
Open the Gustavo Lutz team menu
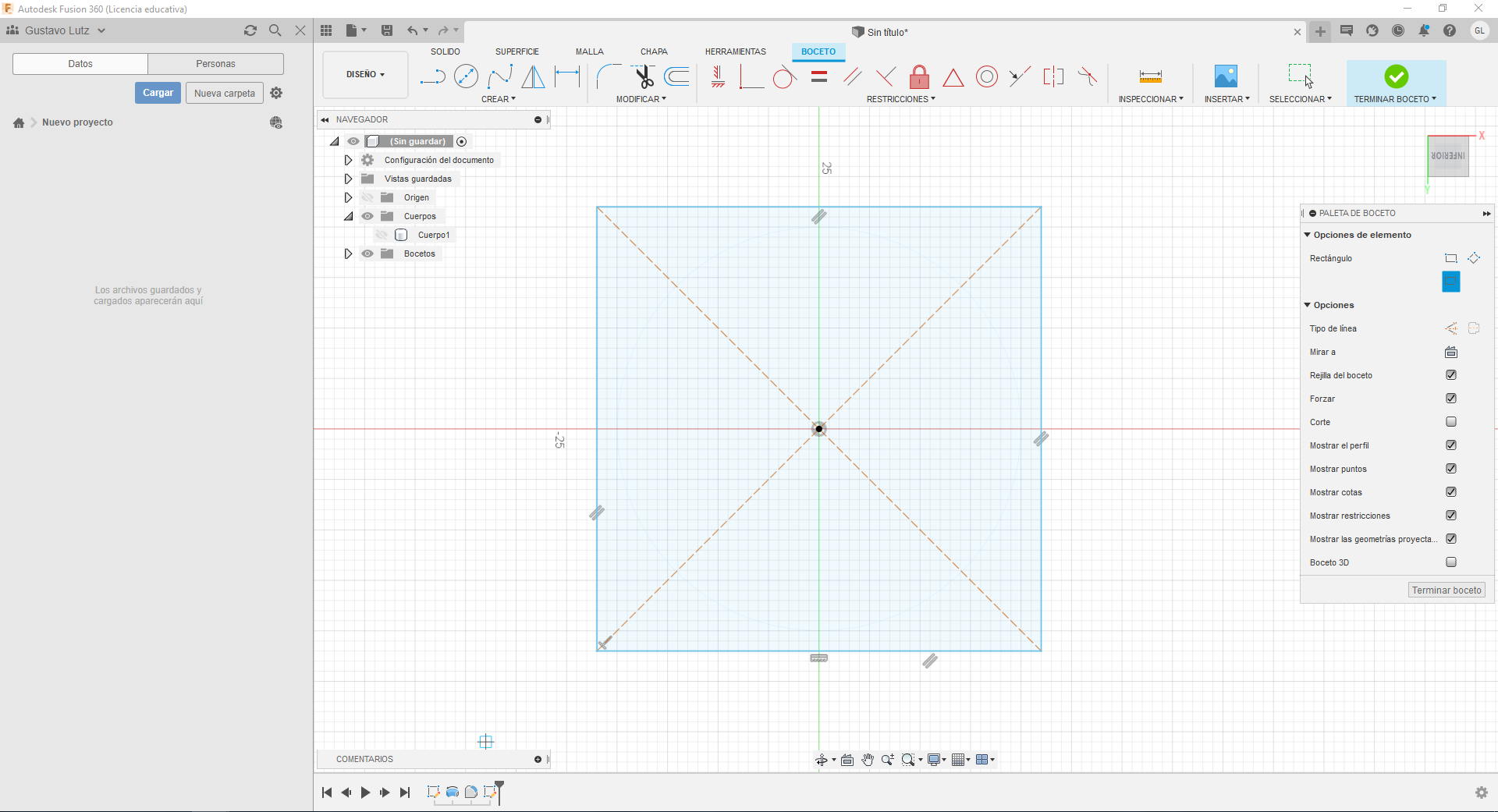coord(56,30)
